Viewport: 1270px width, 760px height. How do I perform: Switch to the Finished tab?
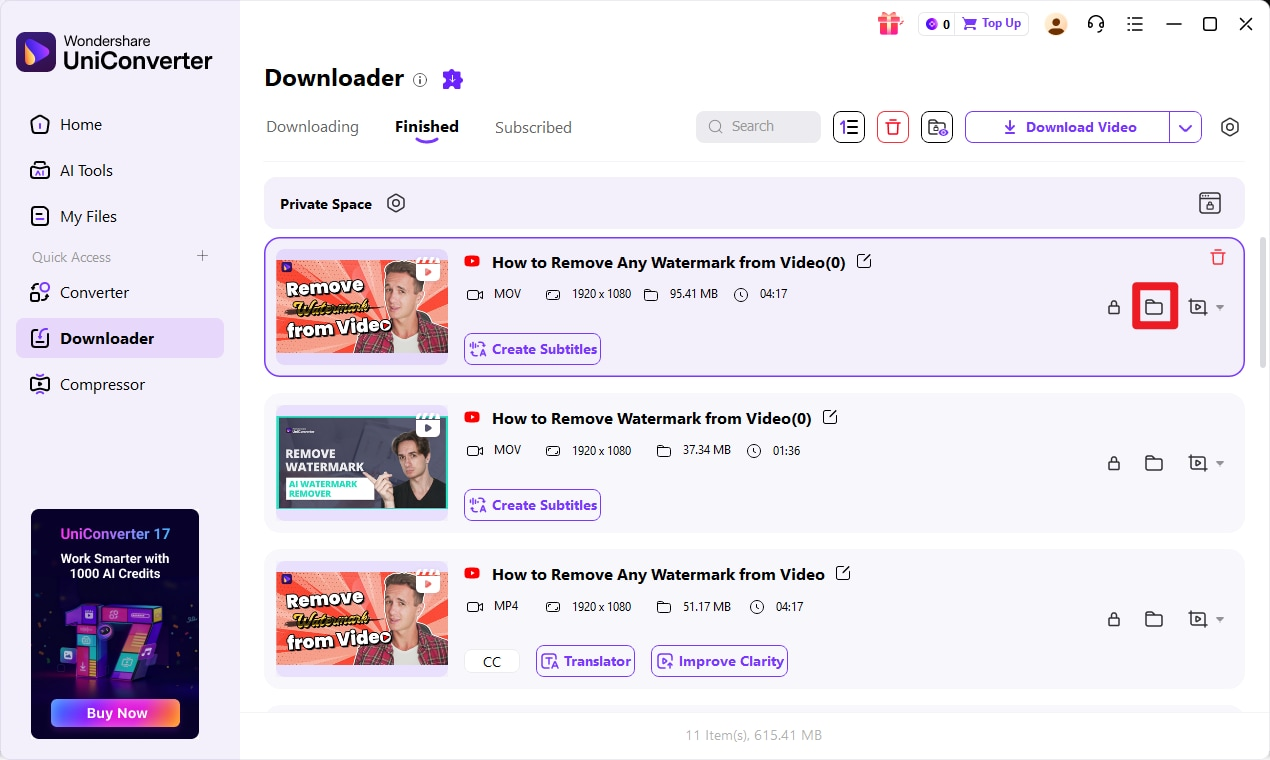point(427,127)
